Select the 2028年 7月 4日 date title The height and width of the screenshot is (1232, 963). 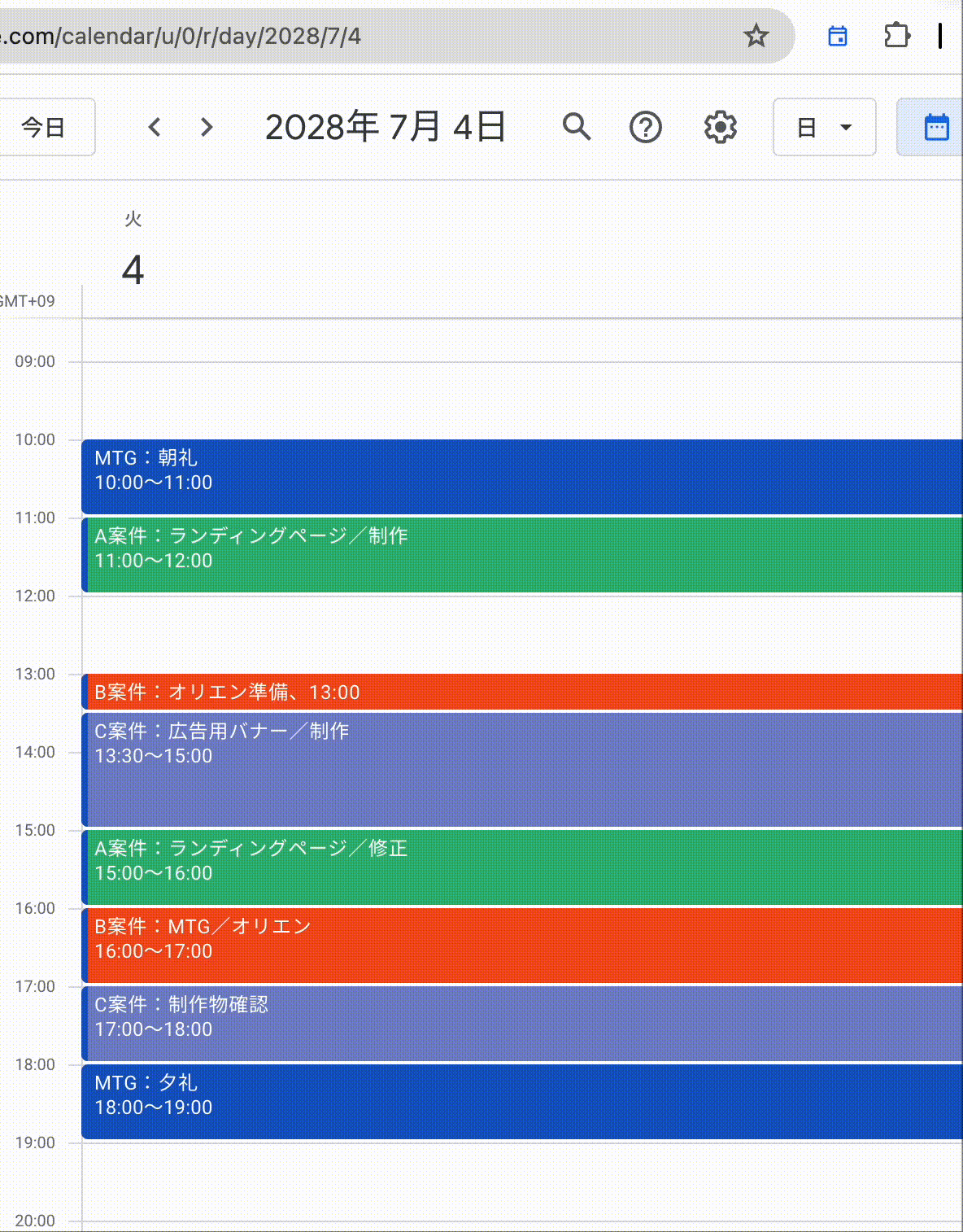coord(386,127)
